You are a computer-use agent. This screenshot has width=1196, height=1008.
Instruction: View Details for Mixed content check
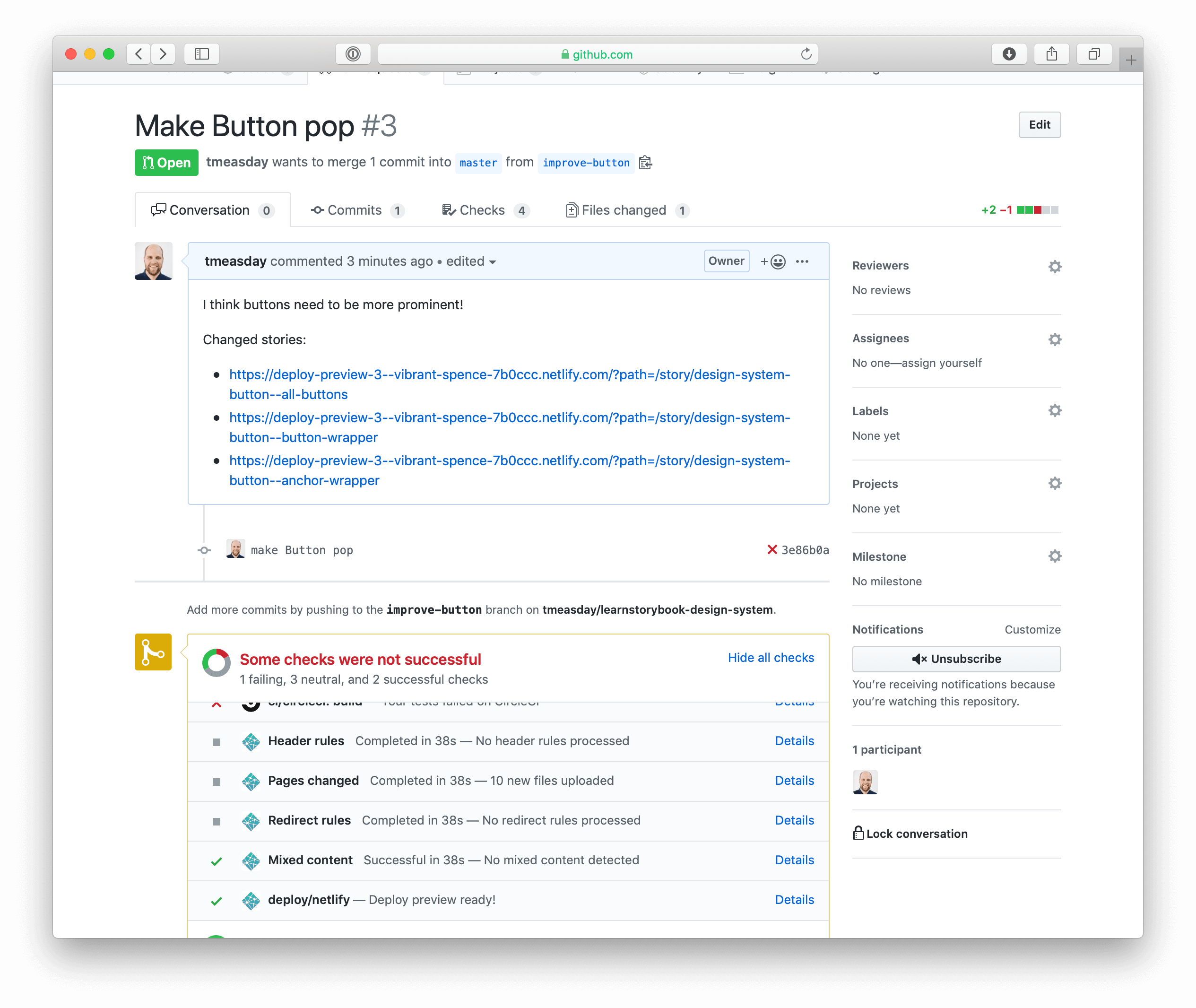[x=794, y=860]
